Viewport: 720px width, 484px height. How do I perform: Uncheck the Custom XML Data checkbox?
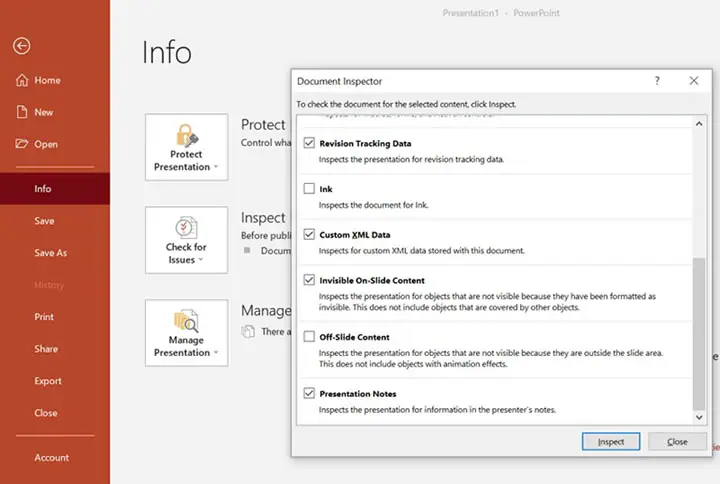[x=309, y=234]
